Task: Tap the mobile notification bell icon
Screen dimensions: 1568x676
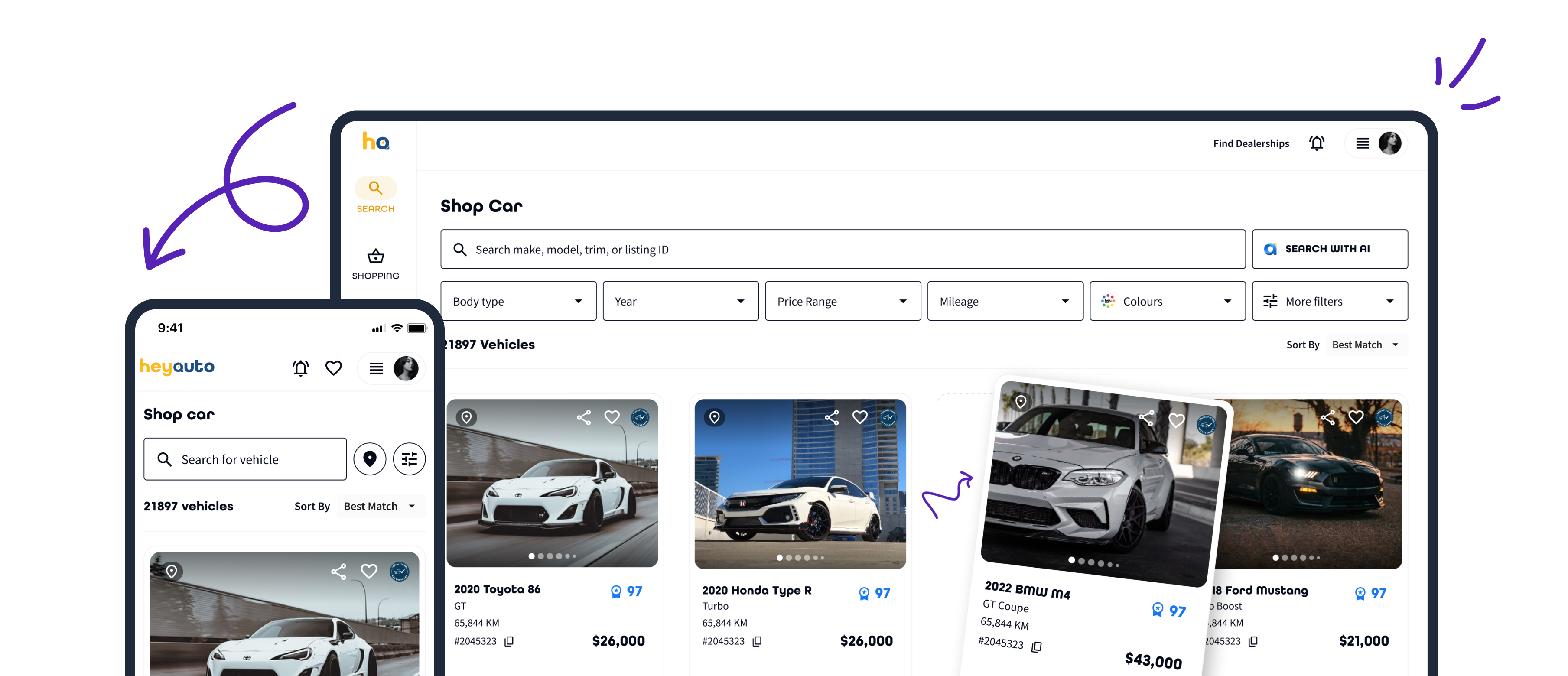Action: point(301,368)
